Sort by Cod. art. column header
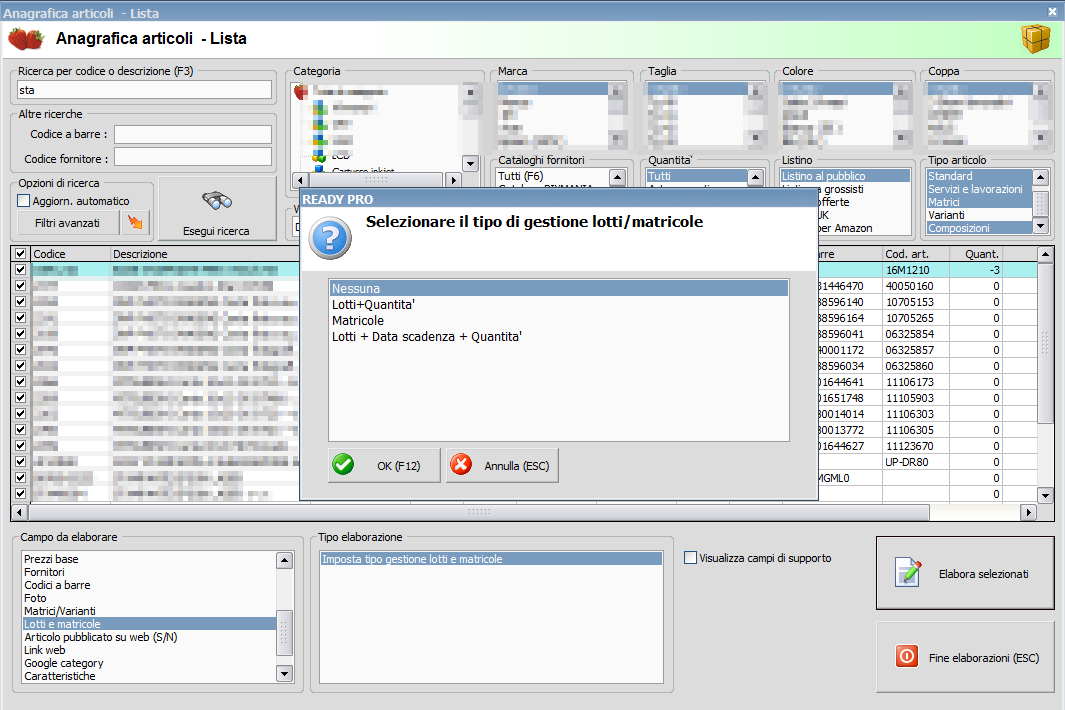The height and width of the screenshot is (710, 1065). tap(916, 253)
